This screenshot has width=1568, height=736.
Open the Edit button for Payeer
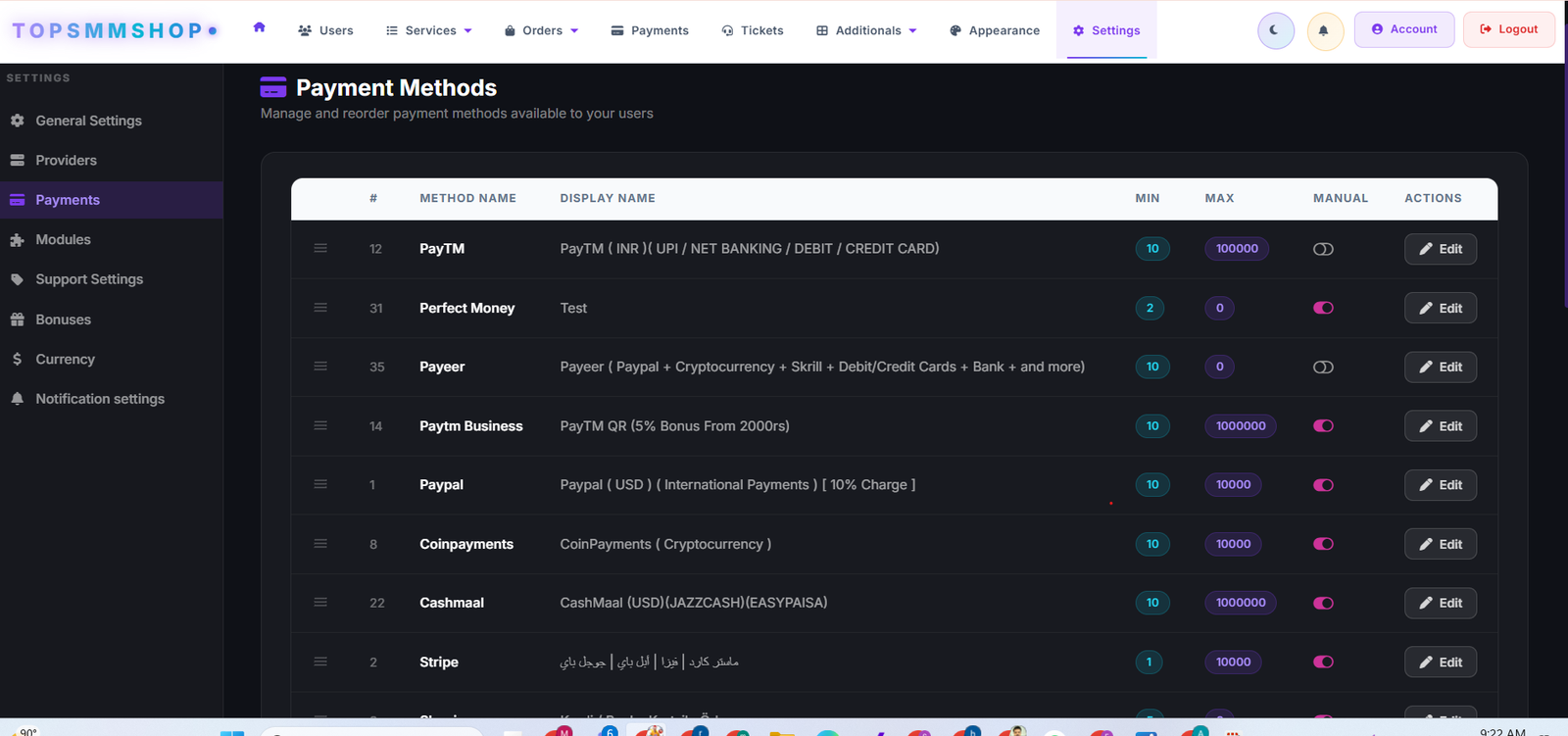[x=1441, y=367]
